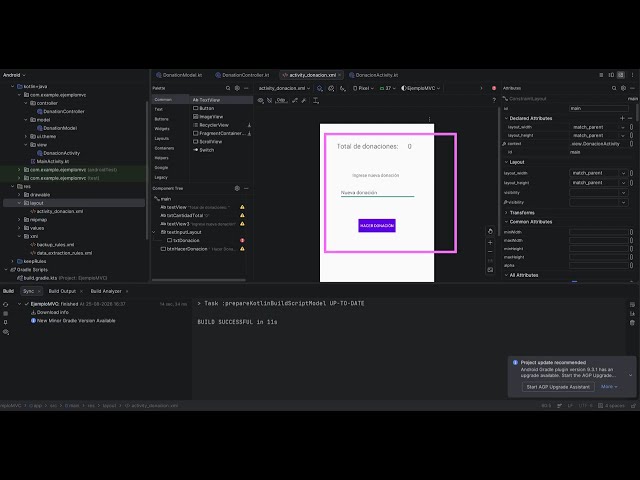Collapse textInputLayout in Component Tree
The height and width of the screenshot is (480, 640).
click(x=154, y=232)
